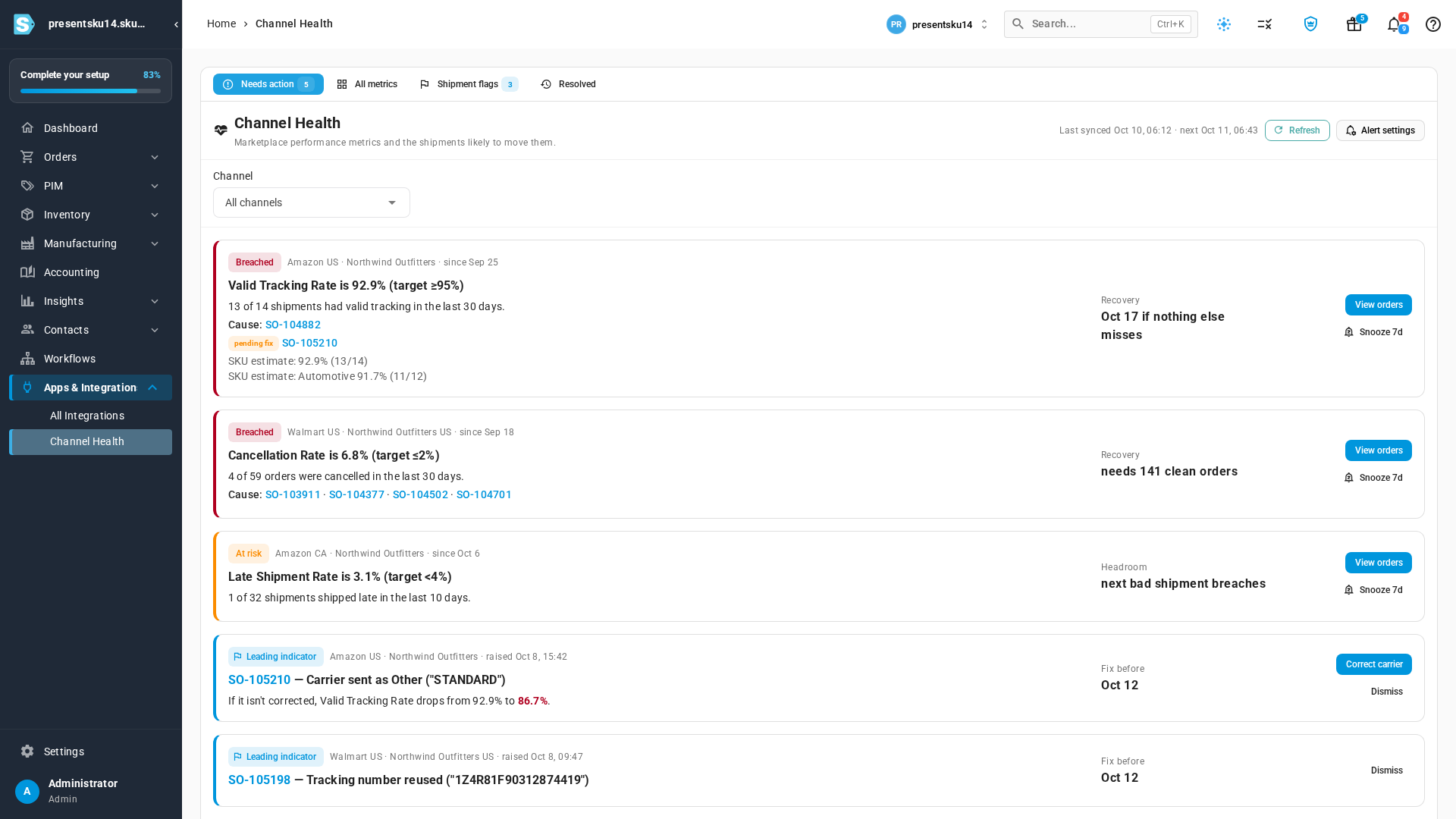View orders for Valid Tracking Rate
The image size is (1456, 819).
coord(1378,305)
